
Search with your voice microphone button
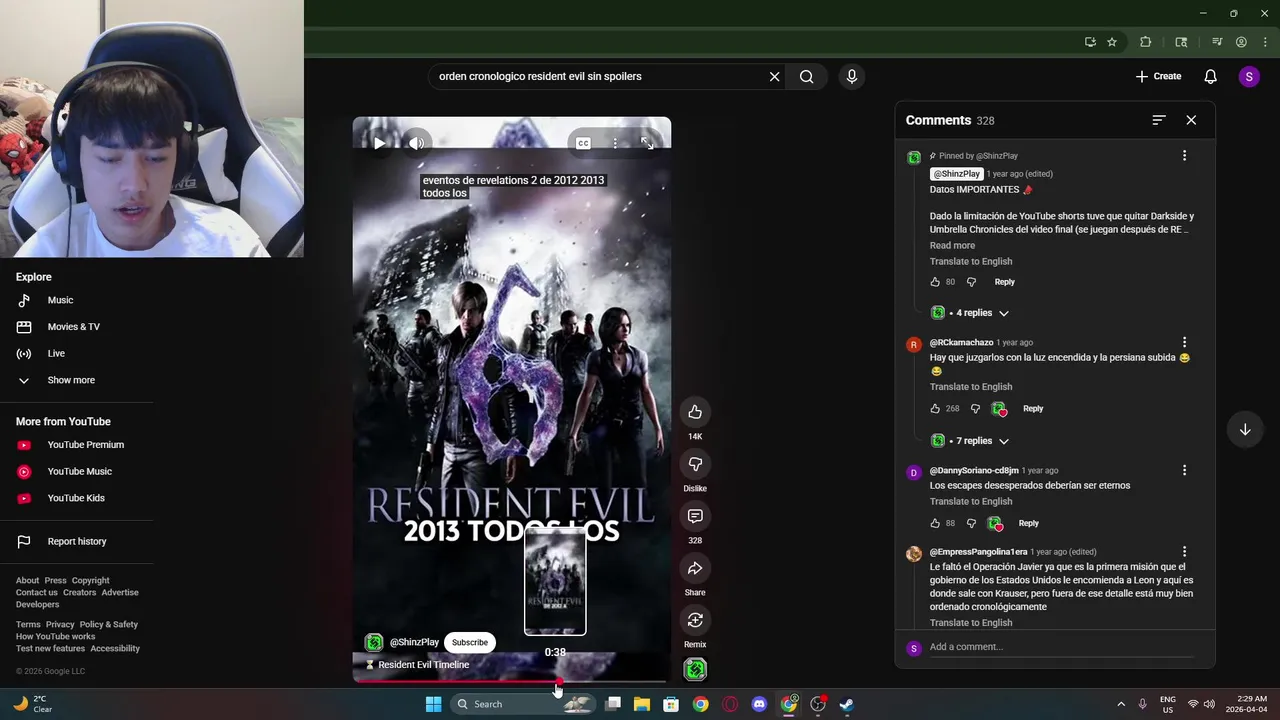852,77
